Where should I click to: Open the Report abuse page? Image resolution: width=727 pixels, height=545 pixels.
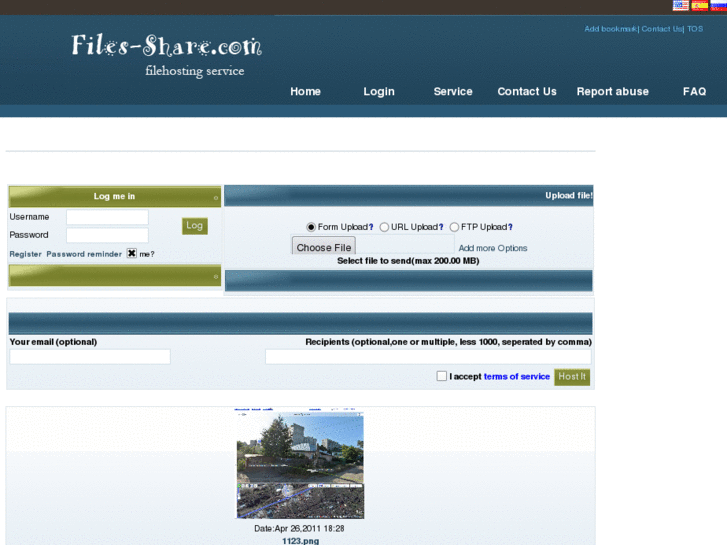pyautogui.click(x=612, y=92)
